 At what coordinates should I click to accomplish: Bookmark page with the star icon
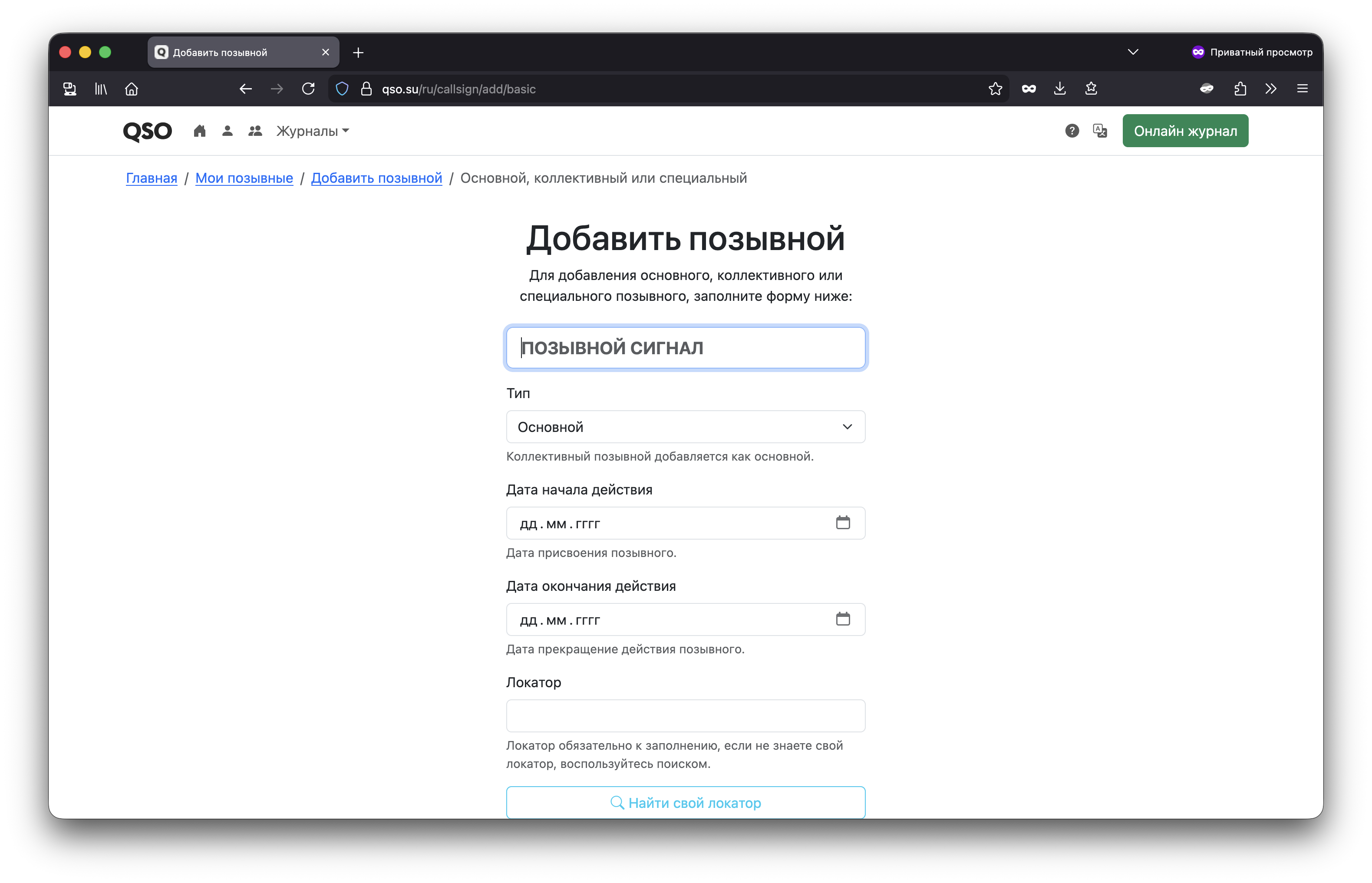(995, 89)
